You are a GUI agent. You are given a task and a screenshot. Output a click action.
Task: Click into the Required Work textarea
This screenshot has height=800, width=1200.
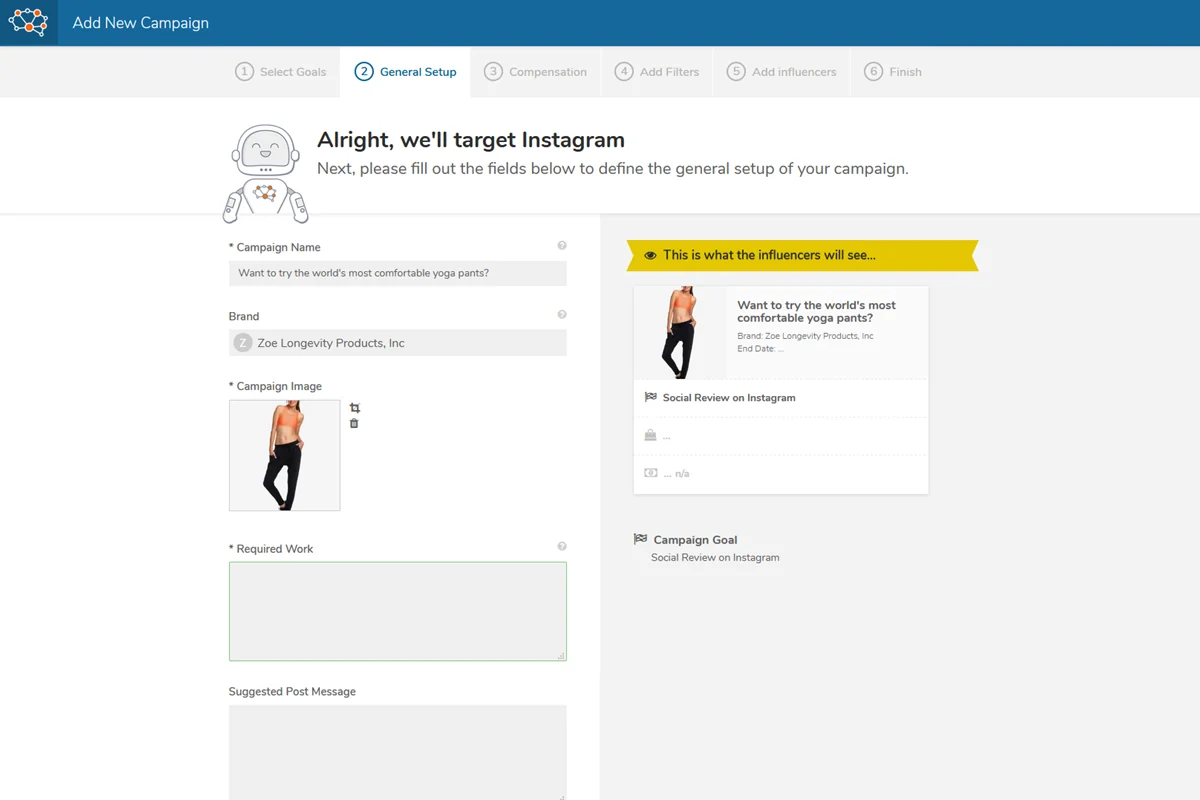click(x=398, y=611)
